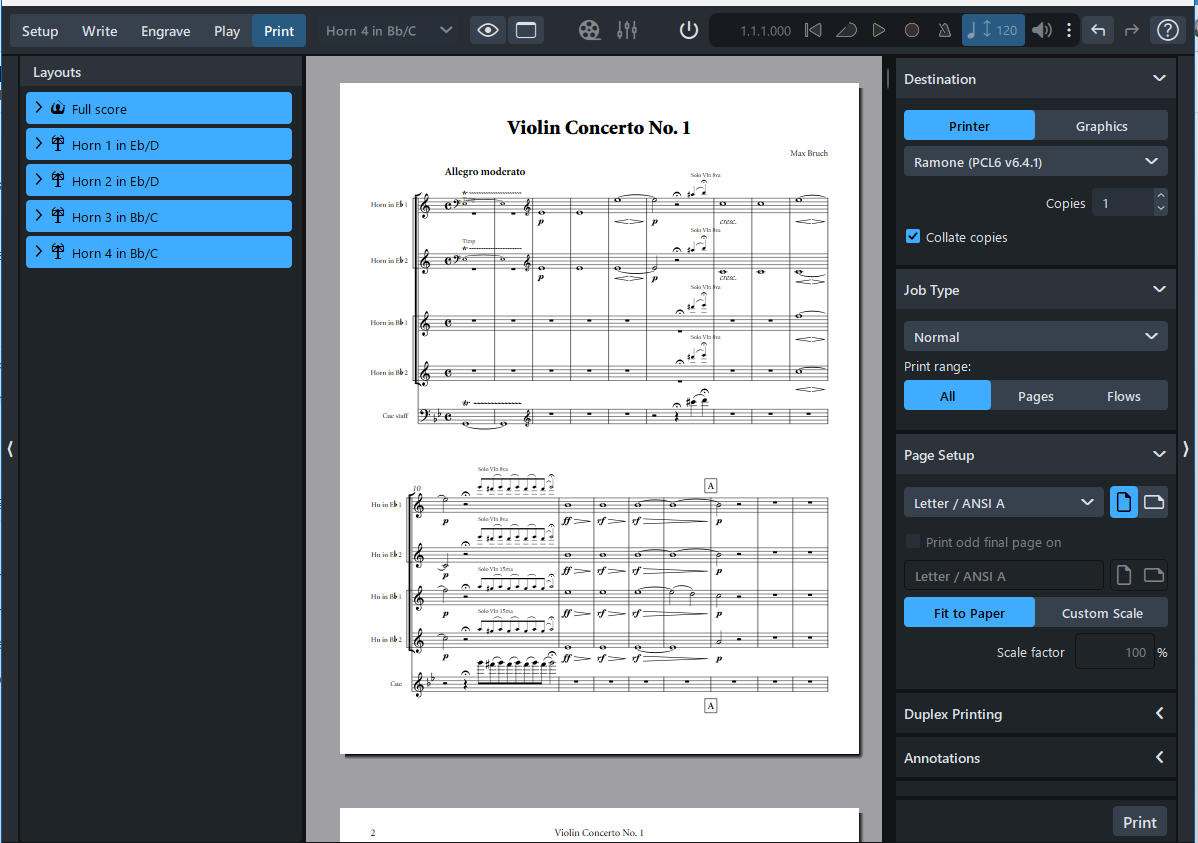The image size is (1198, 843).
Task: Click the Print button at bottom right
Action: coord(1139,822)
